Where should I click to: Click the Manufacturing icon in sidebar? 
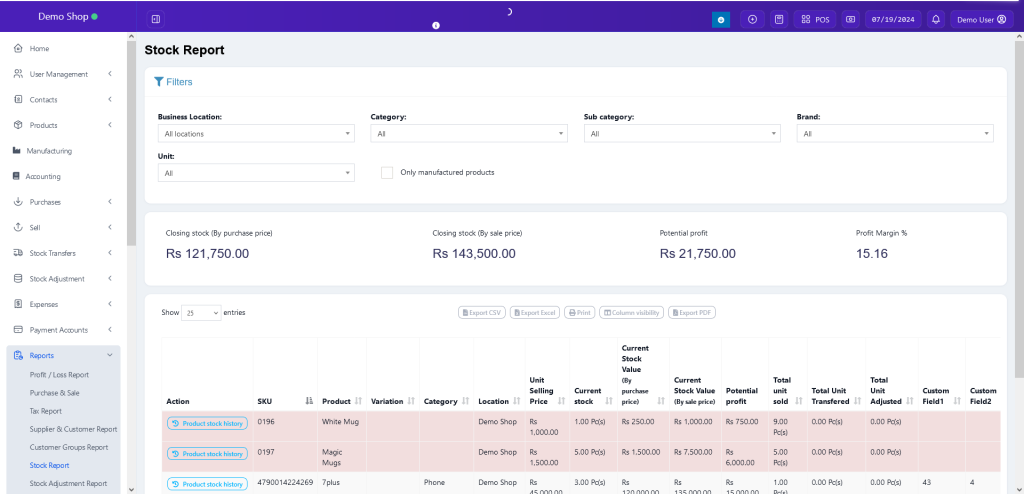coord(17,151)
